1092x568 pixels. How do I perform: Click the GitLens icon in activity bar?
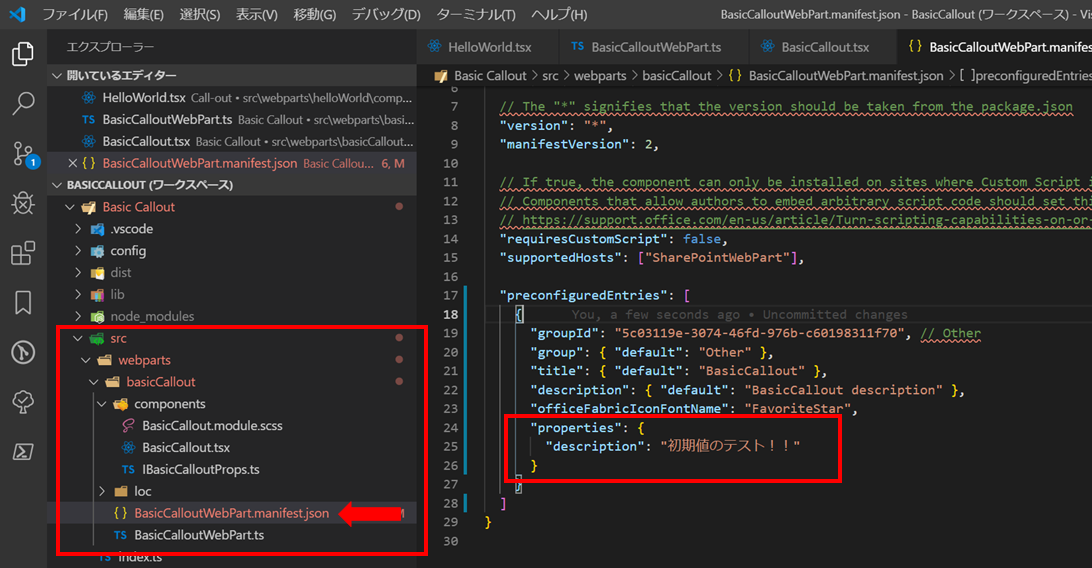point(22,352)
